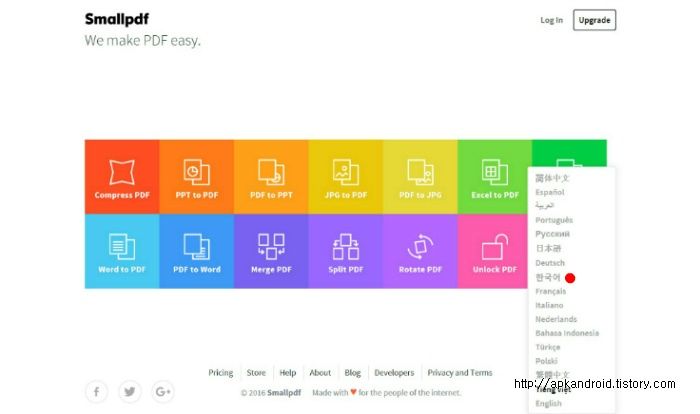Open the Rotate PDF tool
Viewport: 700px width, 414px height.
pos(420,251)
